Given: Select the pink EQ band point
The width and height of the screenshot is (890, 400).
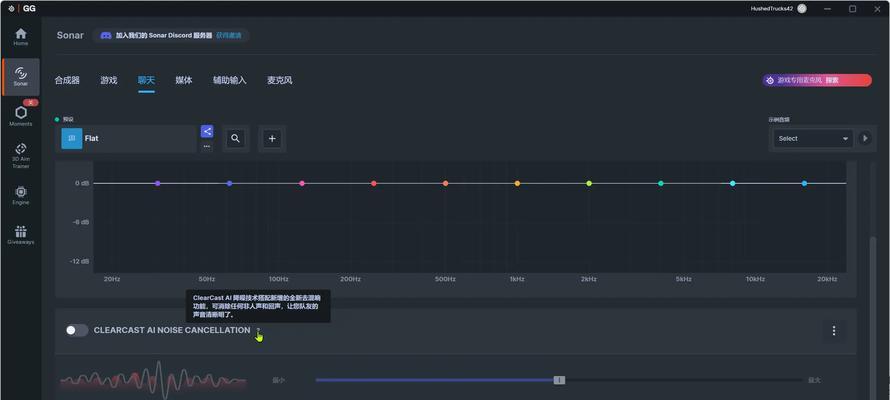Looking at the screenshot, I should [302, 183].
